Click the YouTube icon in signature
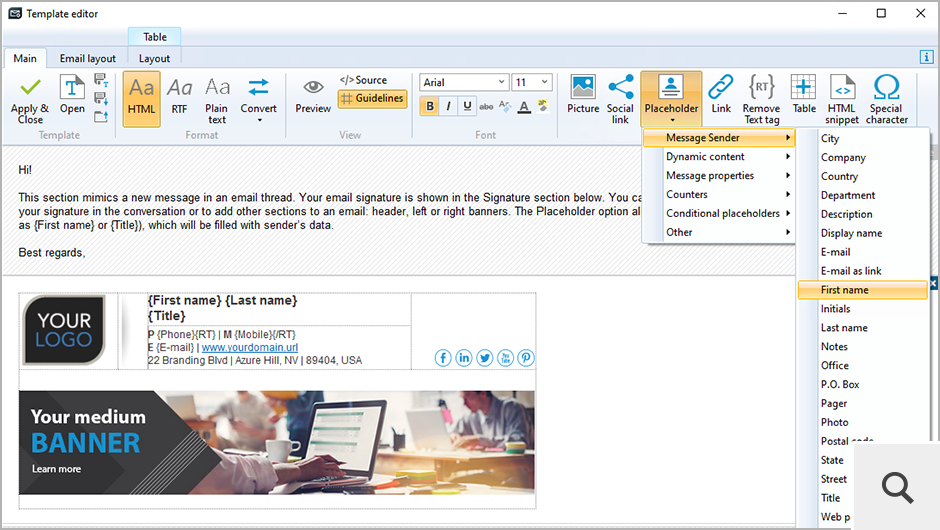 (x=505, y=358)
